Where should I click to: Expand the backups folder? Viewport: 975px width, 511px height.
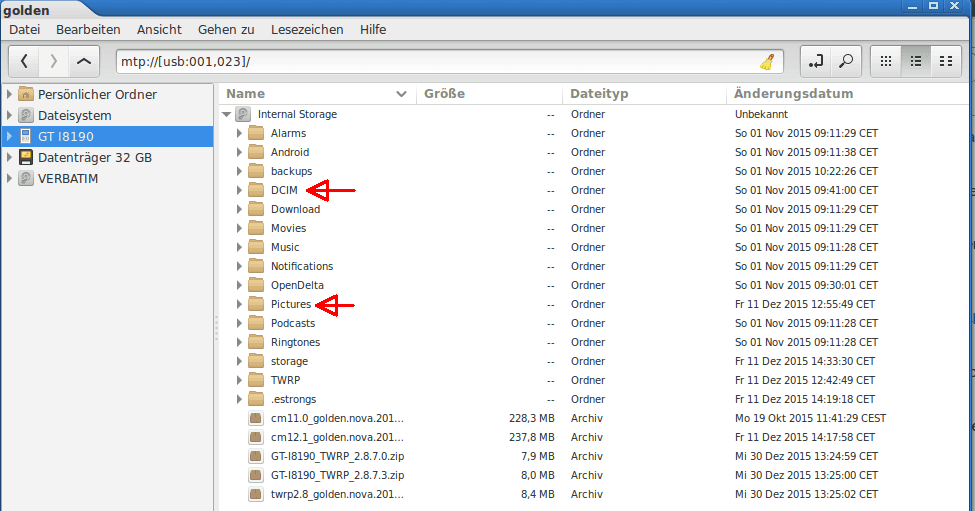(x=239, y=171)
